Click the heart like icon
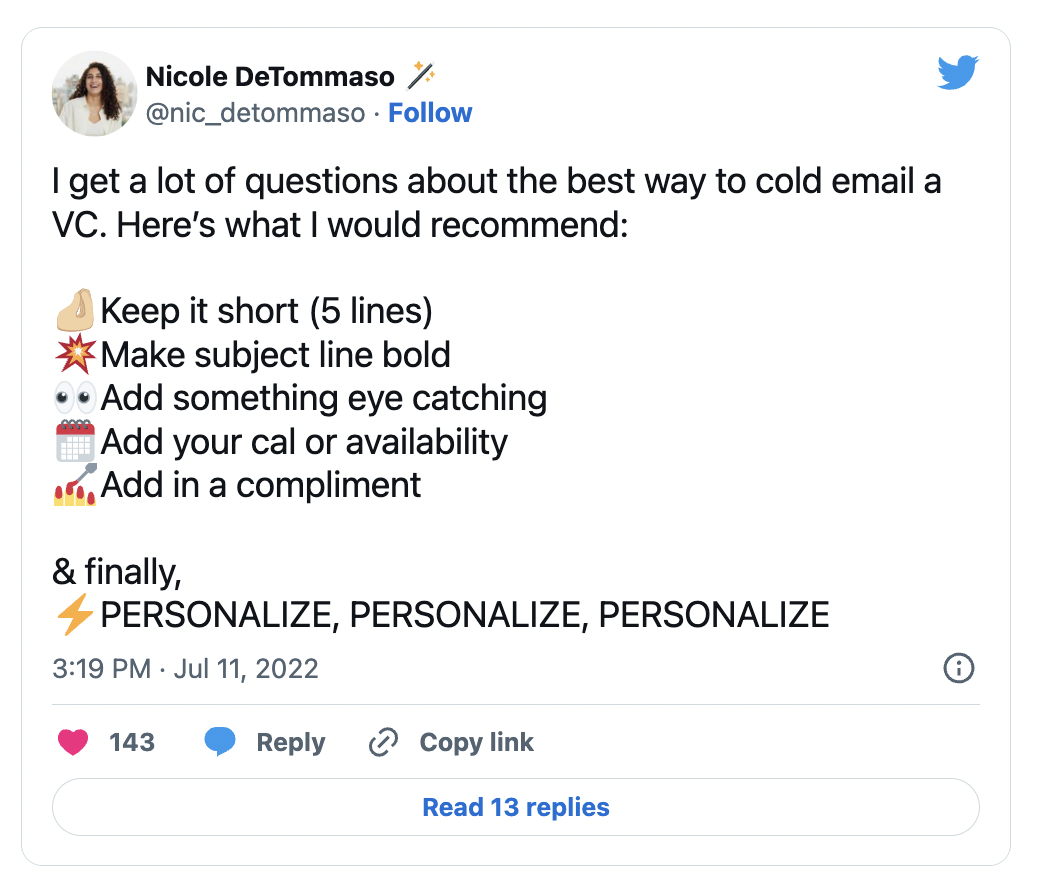 click(73, 742)
